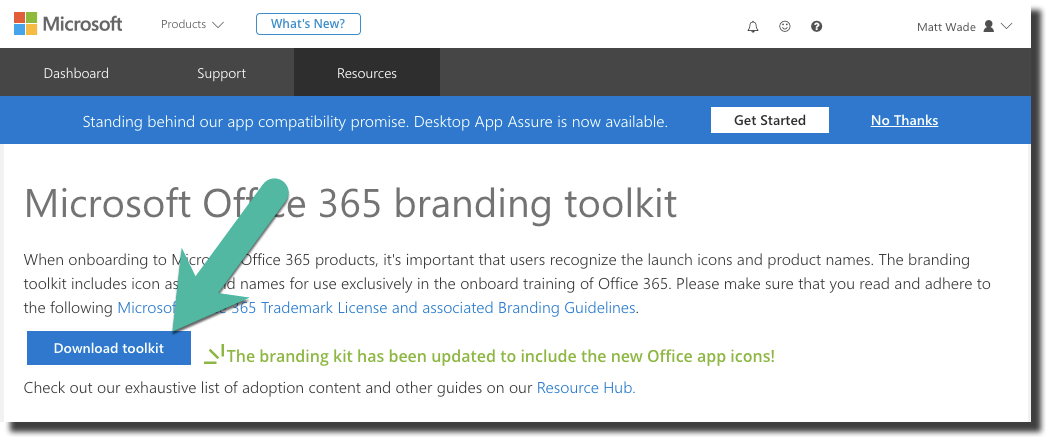Open the Dashboard tab

click(76, 73)
